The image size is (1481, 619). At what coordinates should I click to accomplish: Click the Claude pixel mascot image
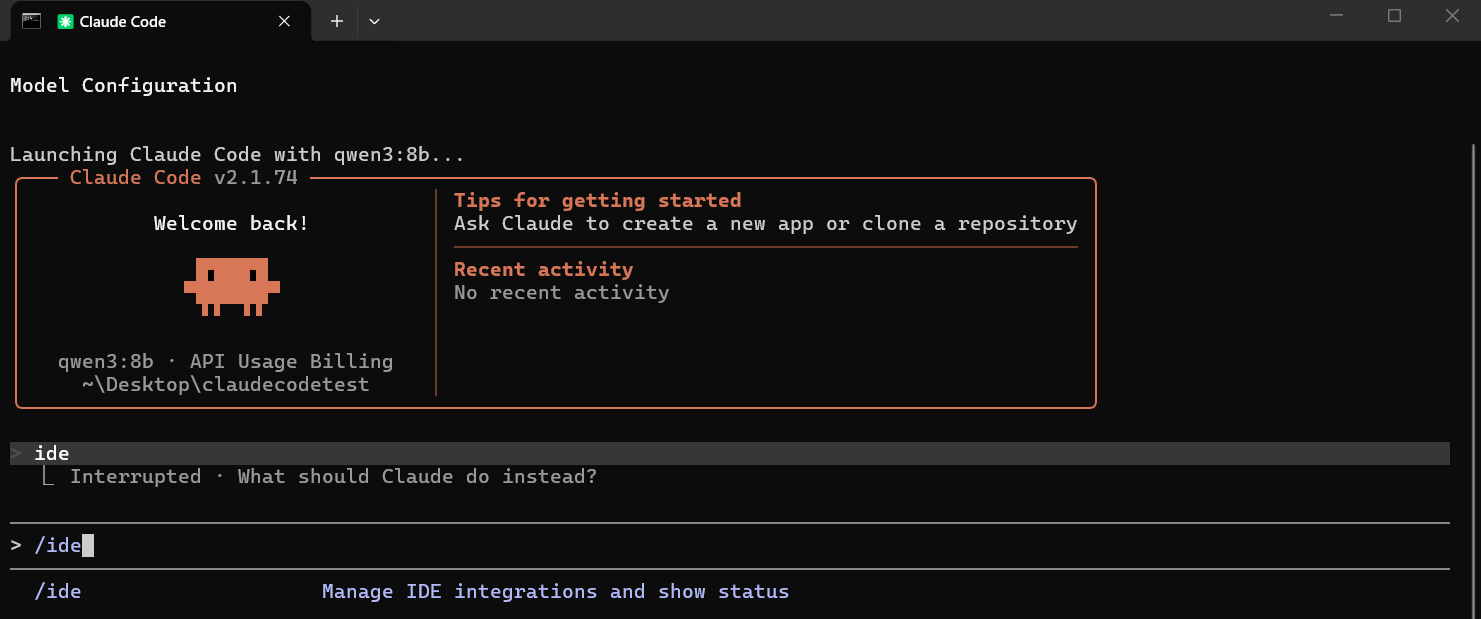[231, 287]
